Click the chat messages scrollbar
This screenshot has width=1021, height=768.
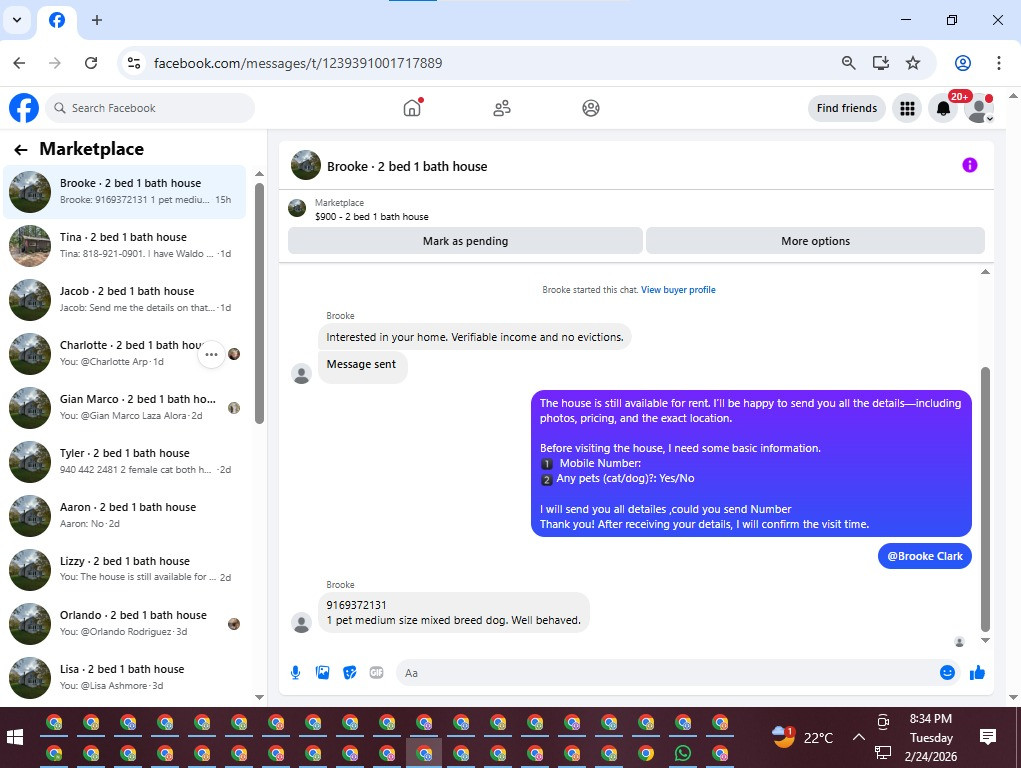click(985, 499)
